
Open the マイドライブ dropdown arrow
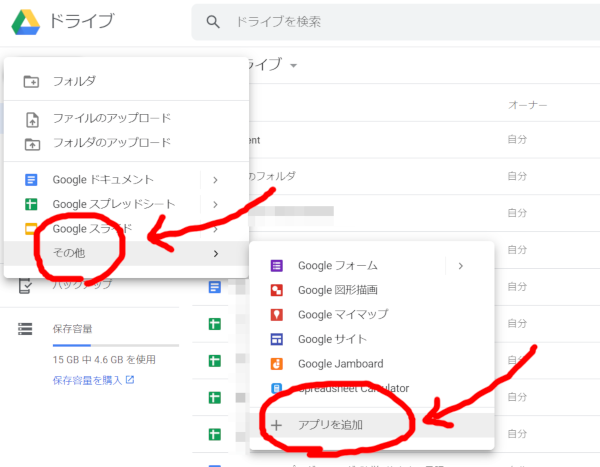(293, 66)
